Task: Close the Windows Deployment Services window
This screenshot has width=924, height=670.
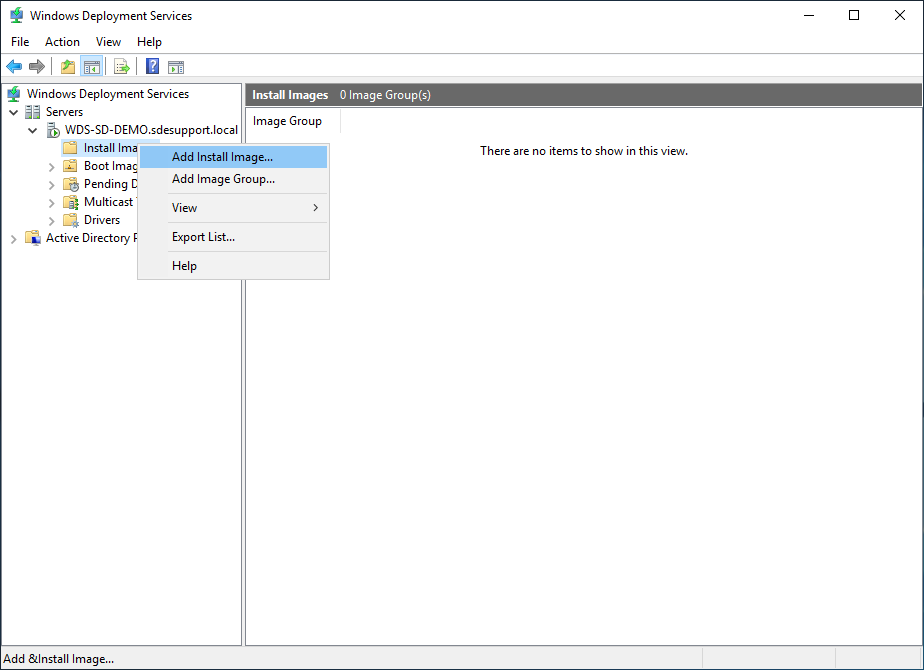Action: click(900, 15)
